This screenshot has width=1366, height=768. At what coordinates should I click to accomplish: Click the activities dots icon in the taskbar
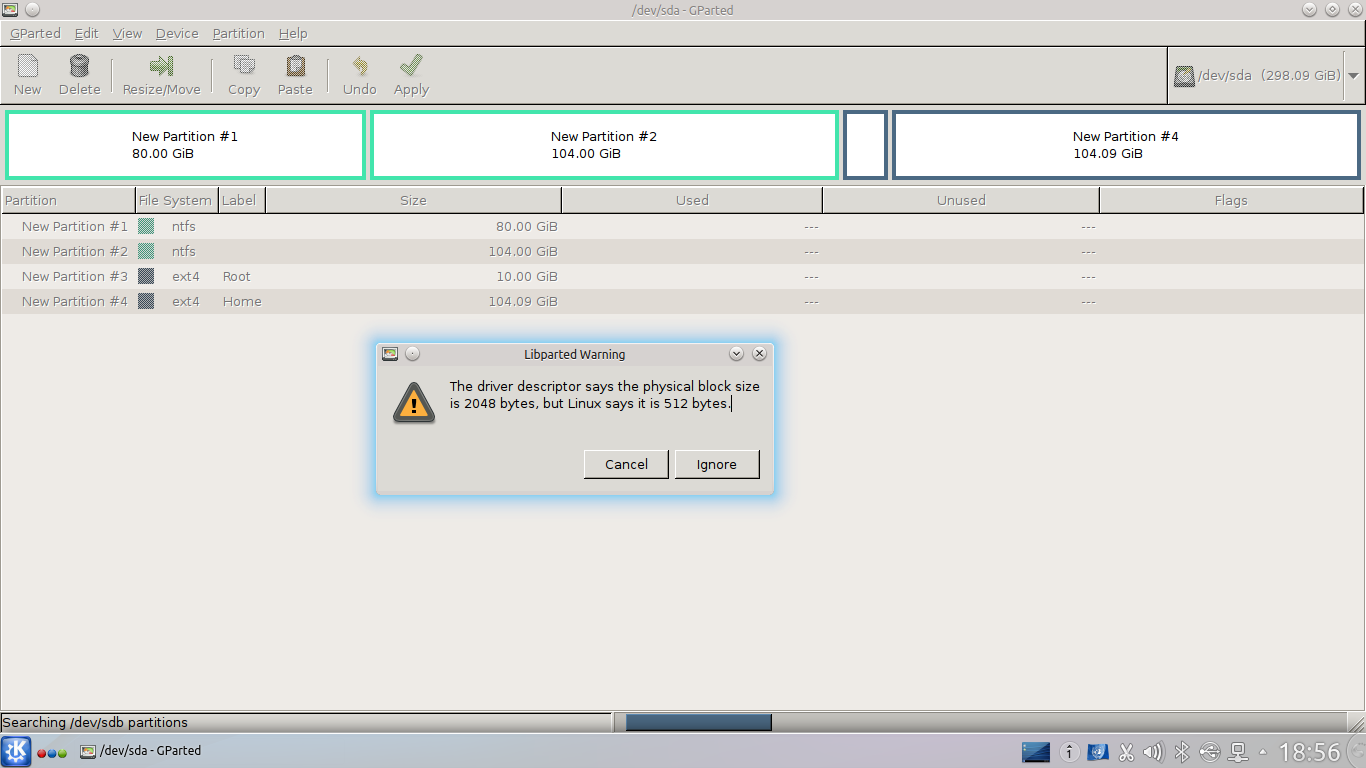pos(51,753)
